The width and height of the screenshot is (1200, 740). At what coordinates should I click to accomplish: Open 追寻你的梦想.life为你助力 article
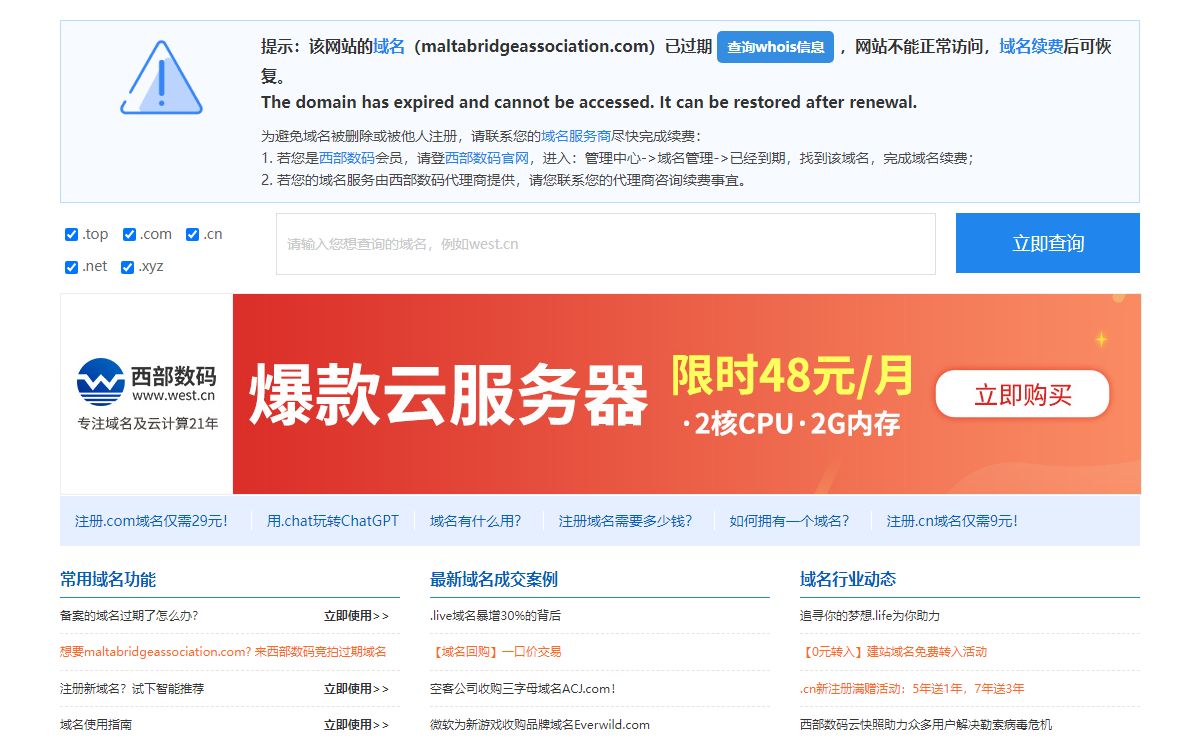870,616
